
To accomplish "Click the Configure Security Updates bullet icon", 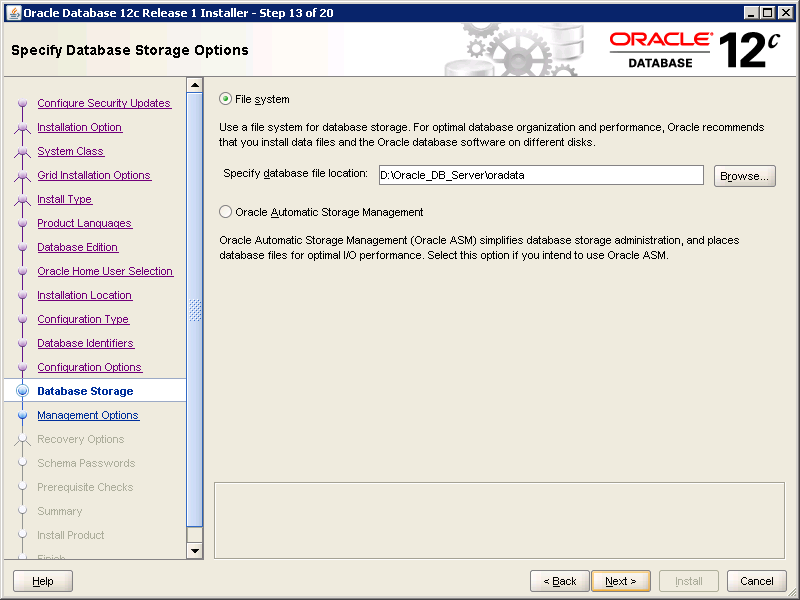I will point(22,103).
